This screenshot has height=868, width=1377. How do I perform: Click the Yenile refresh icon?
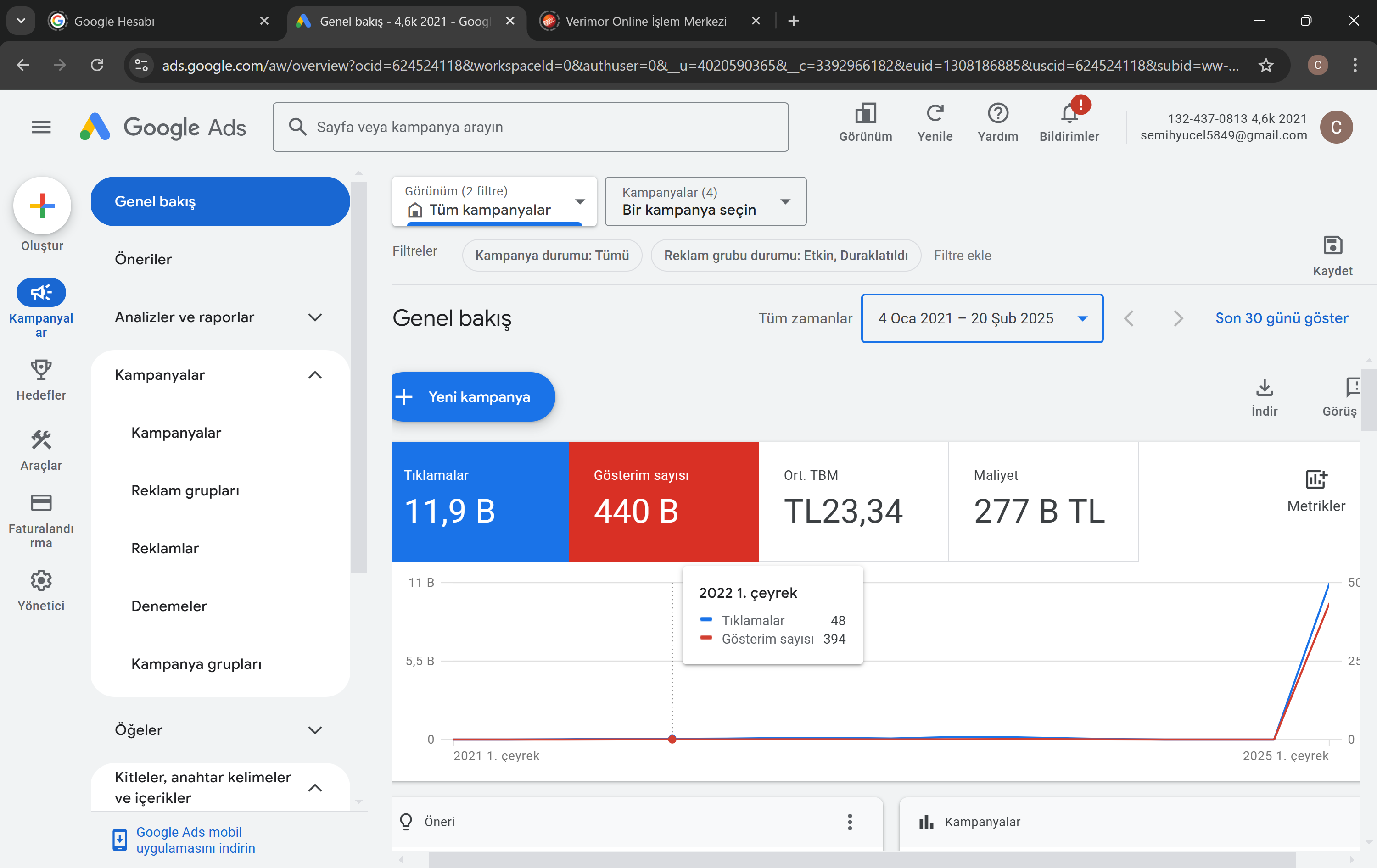[x=935, y=113]
